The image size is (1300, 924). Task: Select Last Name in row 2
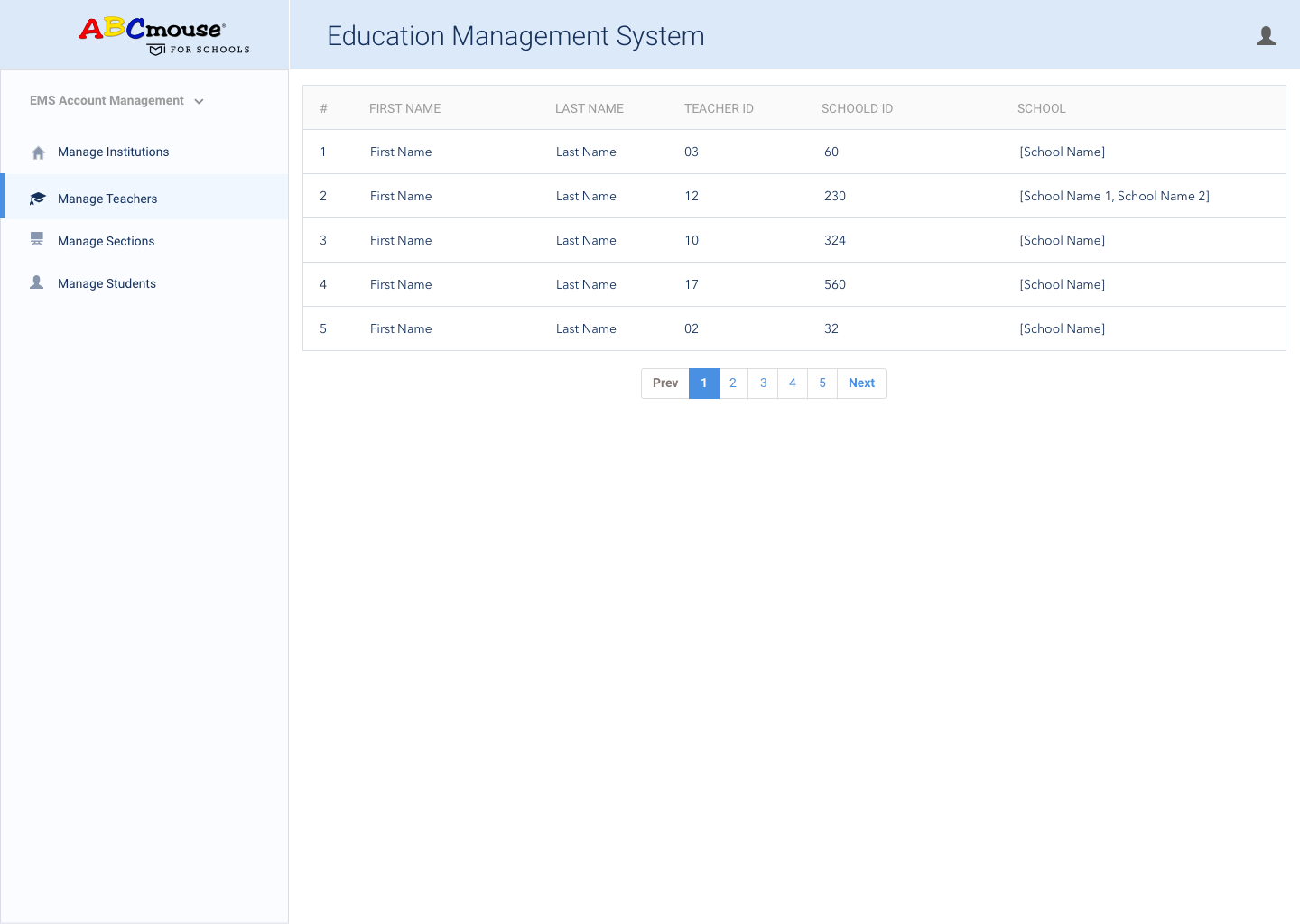(x=586, y=196)
